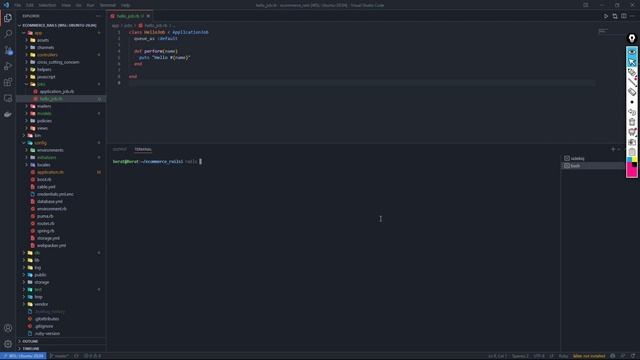640x360 pixels.
Task: Open storage.yml in config folder
Action: tap(48, 238)
